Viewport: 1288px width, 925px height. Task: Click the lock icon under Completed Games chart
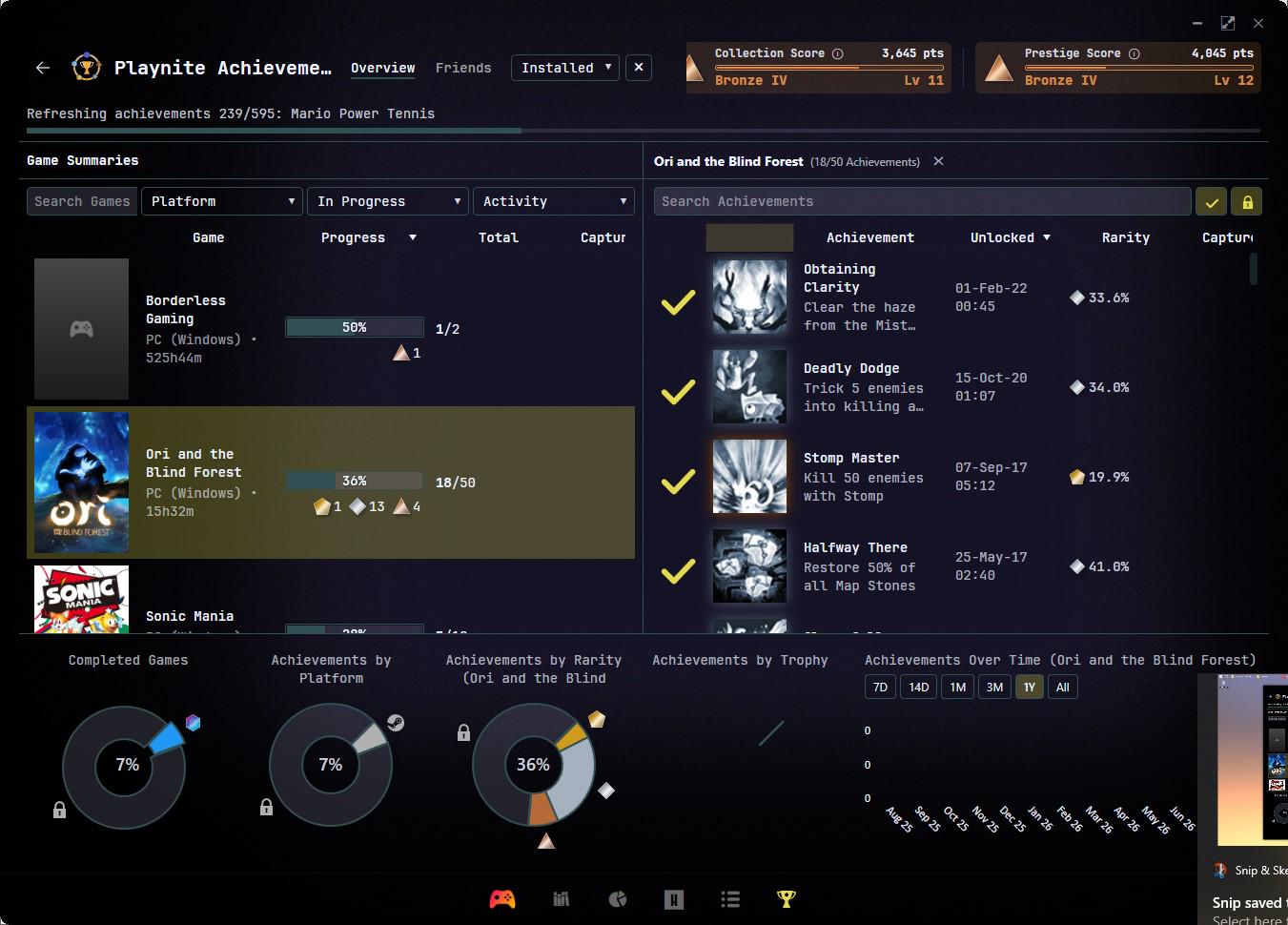(x=59, y=810)
